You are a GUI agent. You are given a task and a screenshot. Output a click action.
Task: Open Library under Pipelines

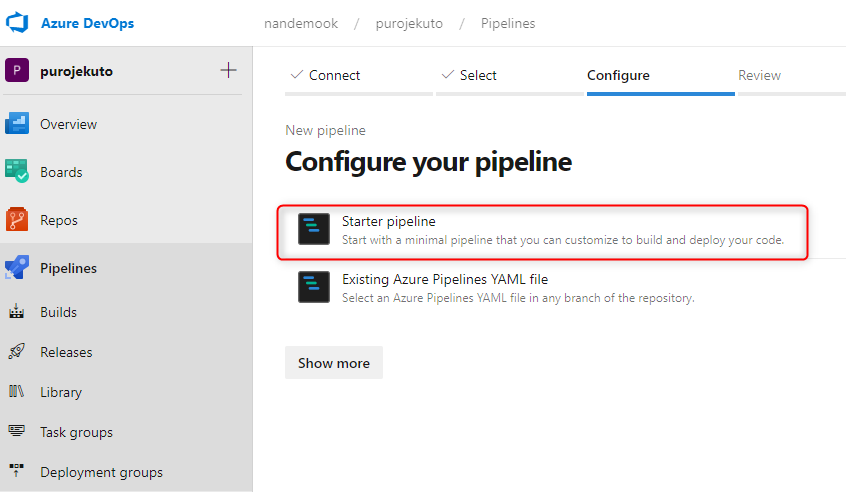[x=61, y=392]
